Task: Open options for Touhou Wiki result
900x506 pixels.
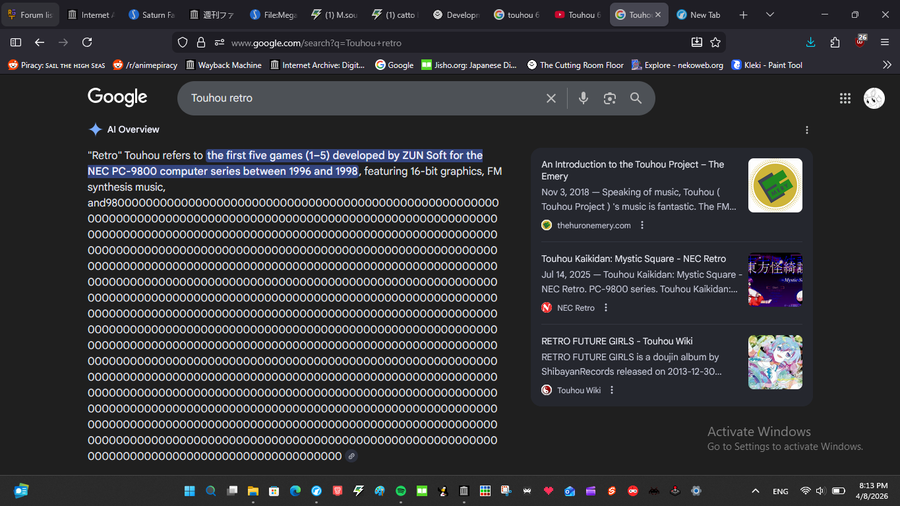Action: point(612,390)
